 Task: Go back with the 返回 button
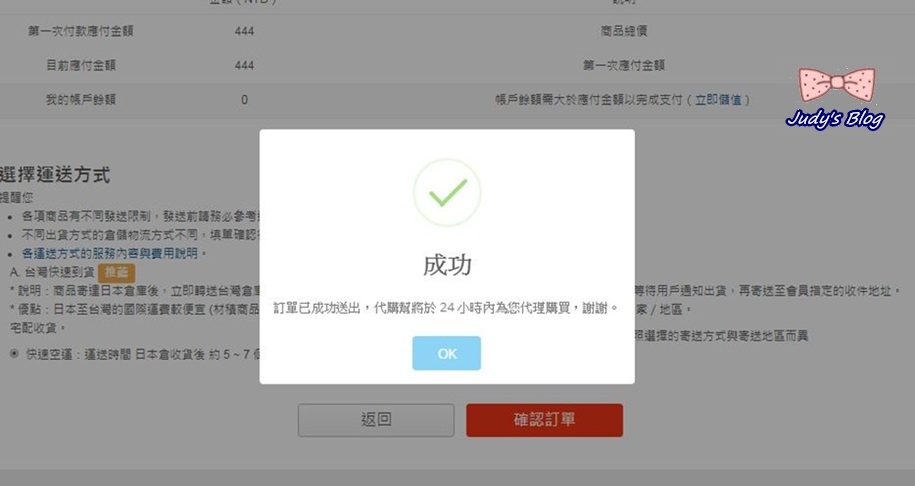pos(376,420)
